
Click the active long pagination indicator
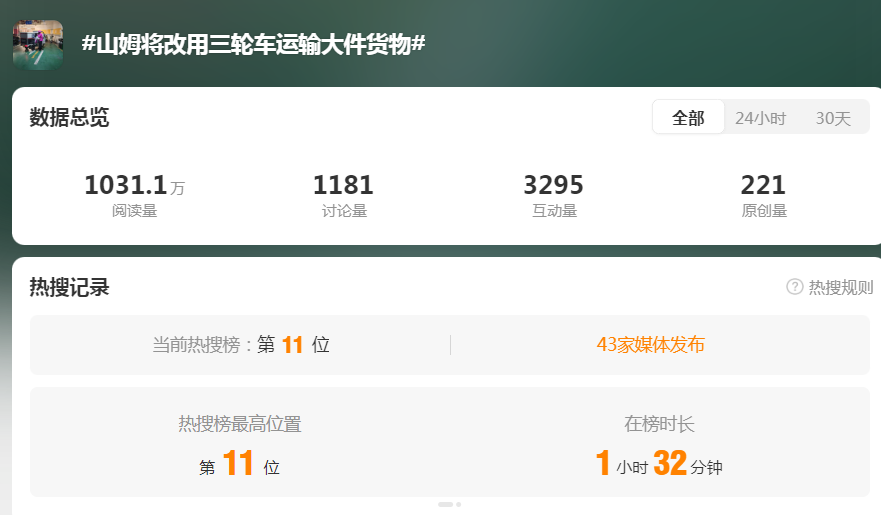(445, 504)
